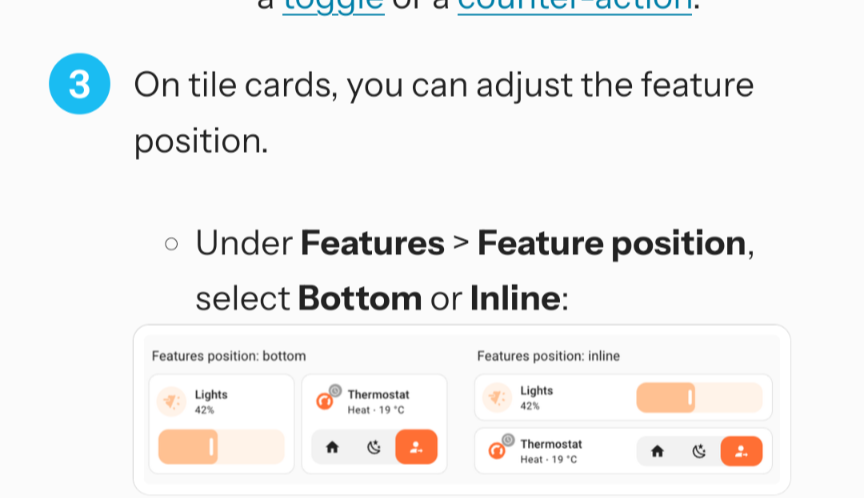864x498 pixels.
Task: Click the Lights icon in the inline-position example
Action: (496, 398)
